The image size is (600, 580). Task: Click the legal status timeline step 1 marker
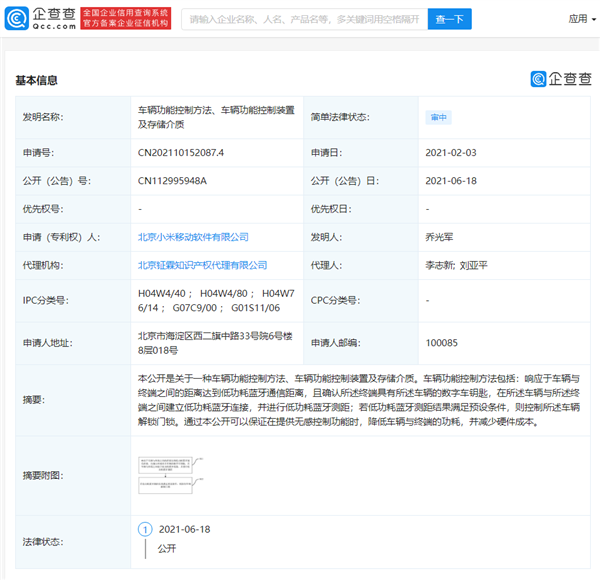click(145, 529)
